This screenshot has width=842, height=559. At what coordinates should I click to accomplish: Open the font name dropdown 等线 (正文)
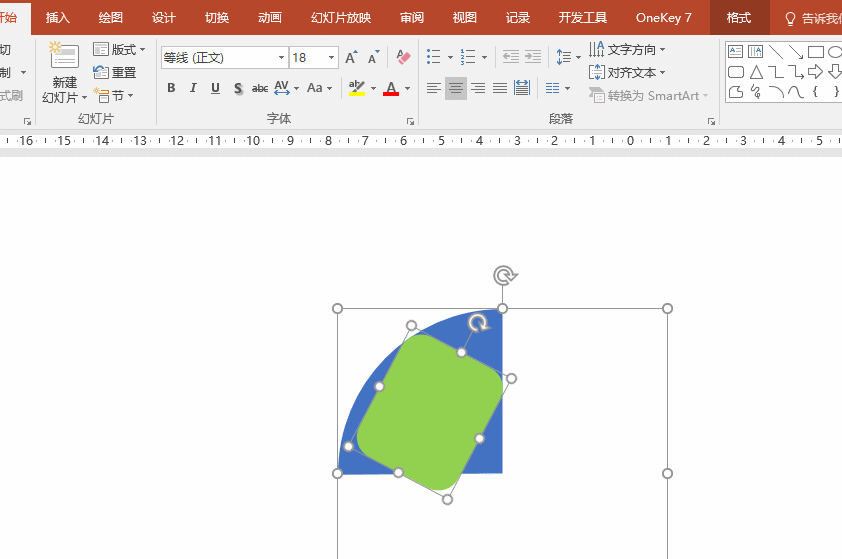pyautogui.click(x=281, y=58)
